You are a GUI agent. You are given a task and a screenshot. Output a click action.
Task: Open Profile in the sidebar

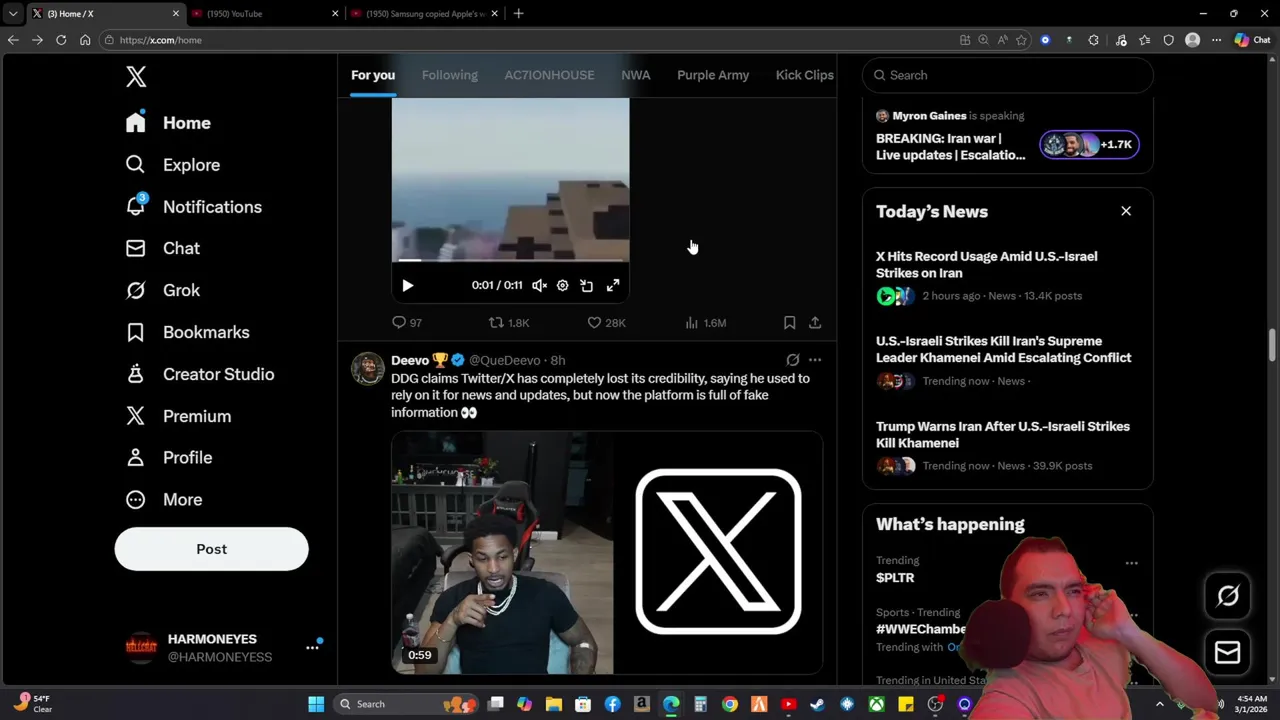(170, 457)
